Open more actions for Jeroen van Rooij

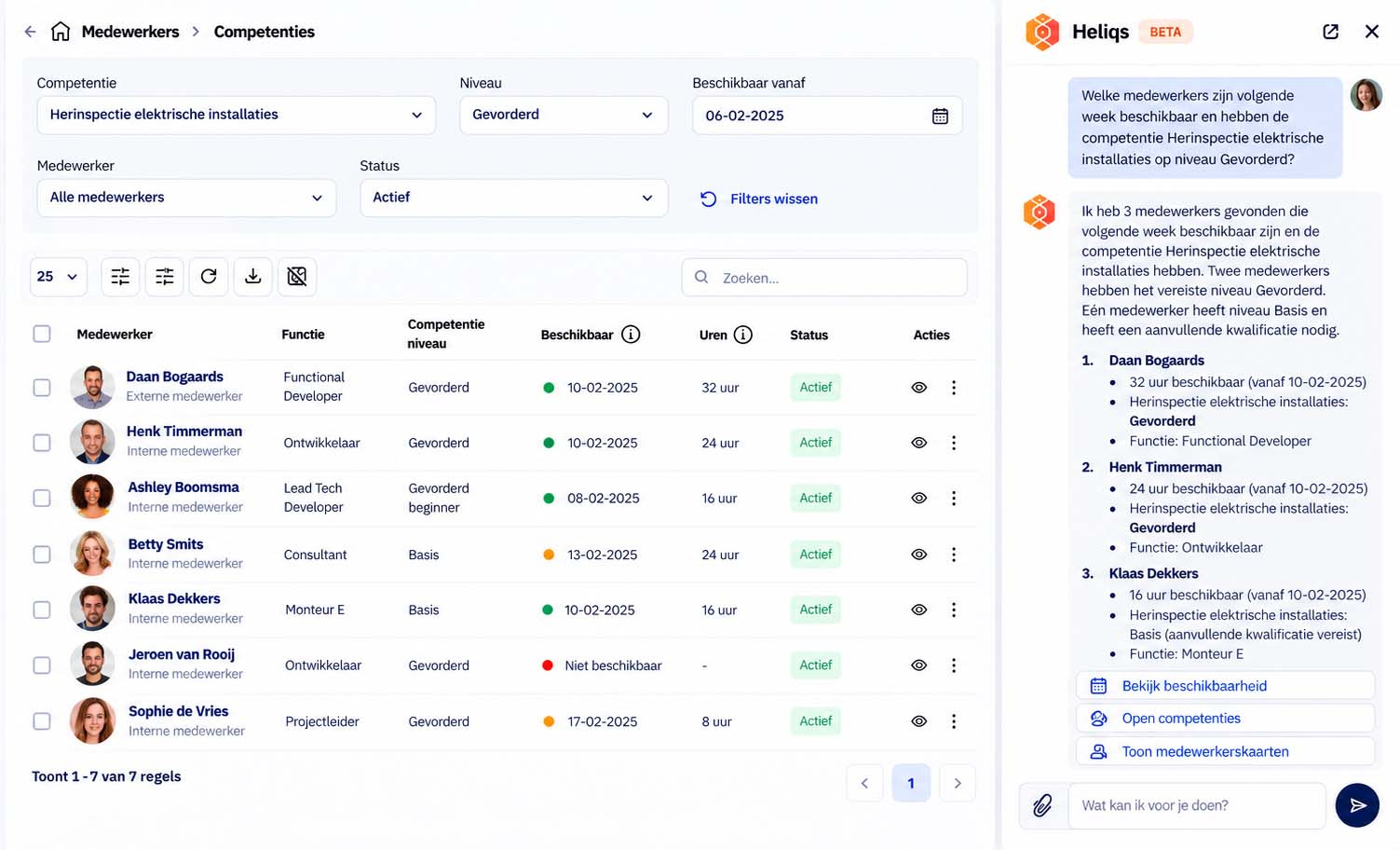[953, 665]
